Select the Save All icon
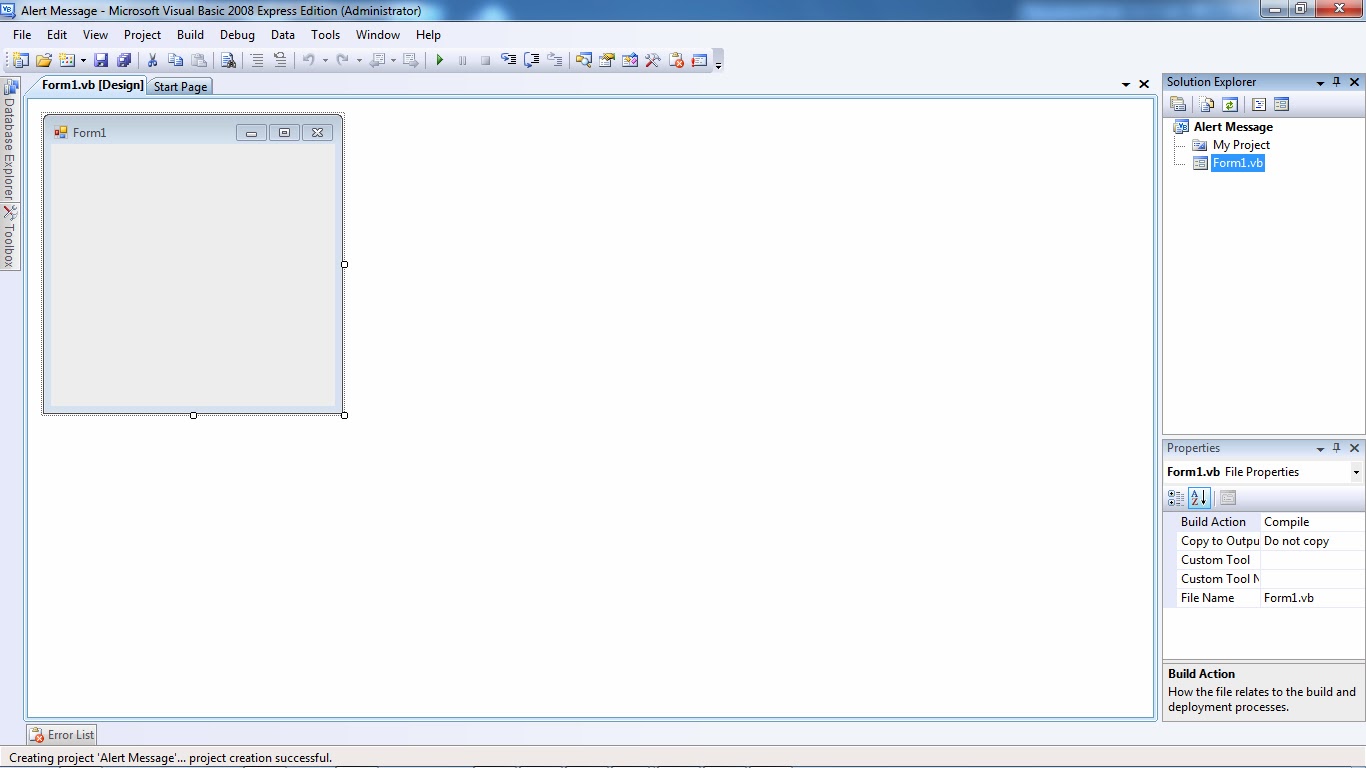 click(124, 60)
